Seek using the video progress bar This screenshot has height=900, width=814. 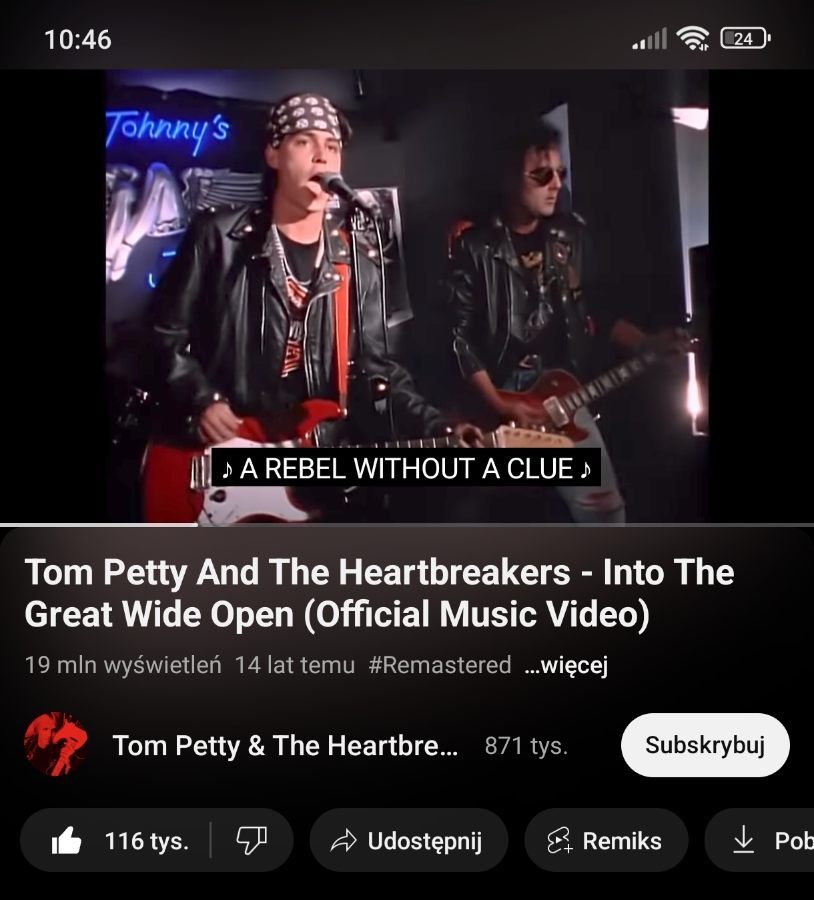[x=407, y=525]
